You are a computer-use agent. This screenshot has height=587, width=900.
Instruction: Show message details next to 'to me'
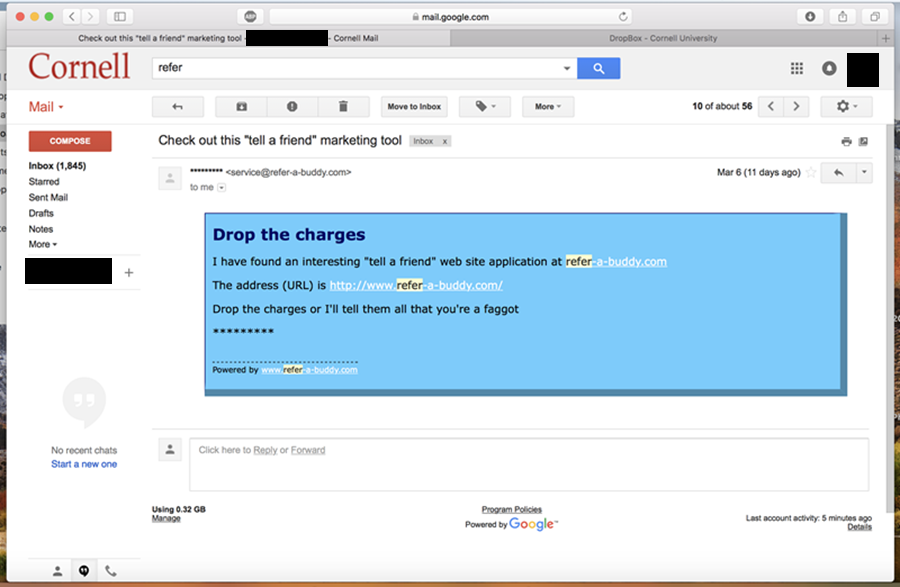coord(222,188)
